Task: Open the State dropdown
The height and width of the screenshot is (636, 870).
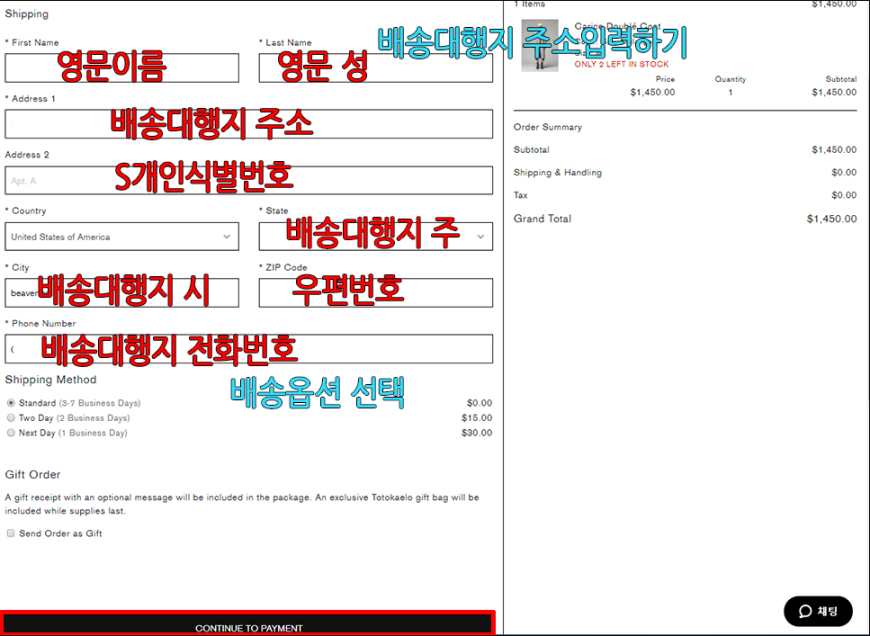Action: point(376,237)
